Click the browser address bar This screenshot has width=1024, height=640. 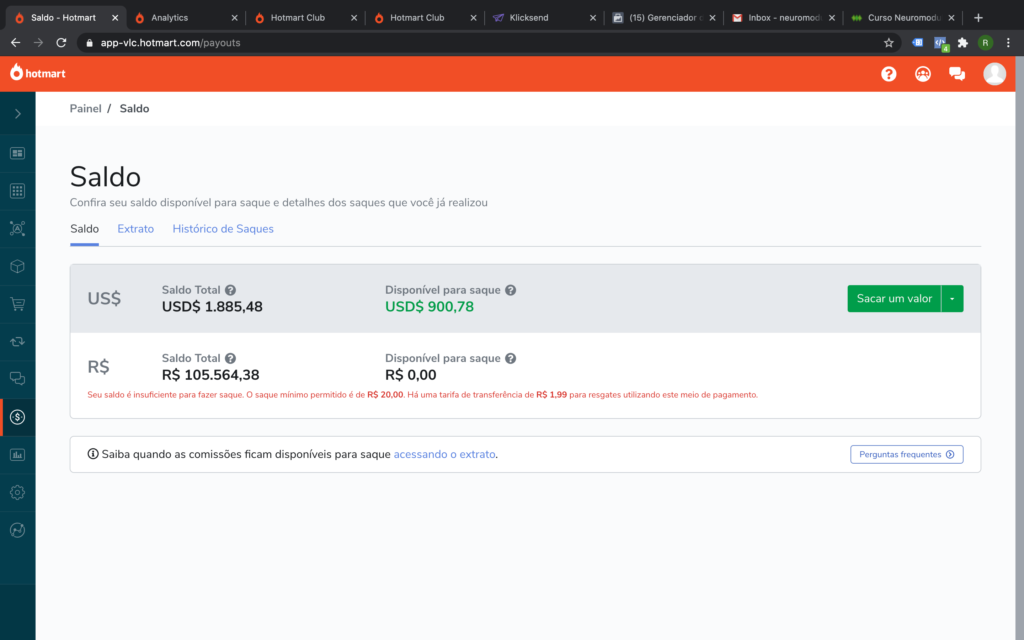coord(480,43)
